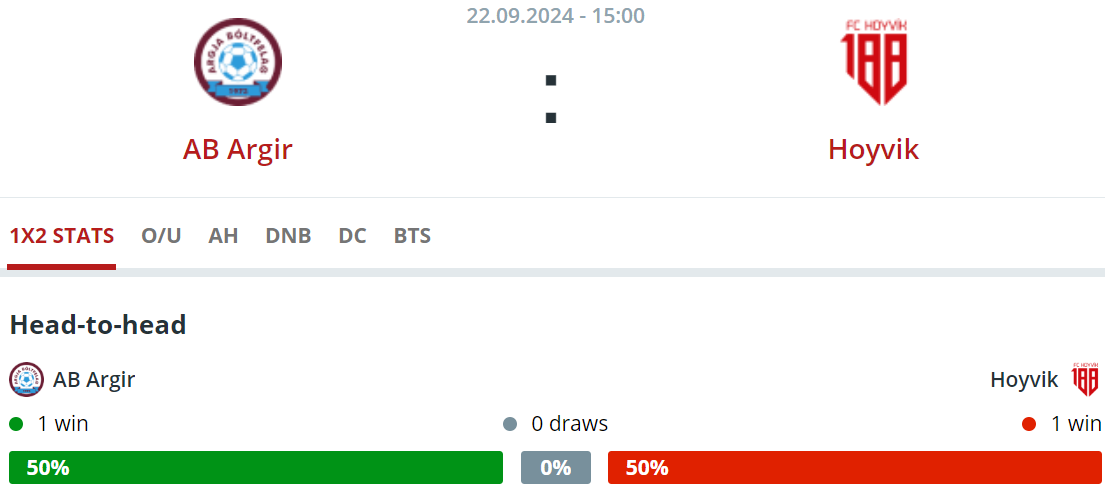Click the red 50% Hoyvik bar

(x=855, y=467)
